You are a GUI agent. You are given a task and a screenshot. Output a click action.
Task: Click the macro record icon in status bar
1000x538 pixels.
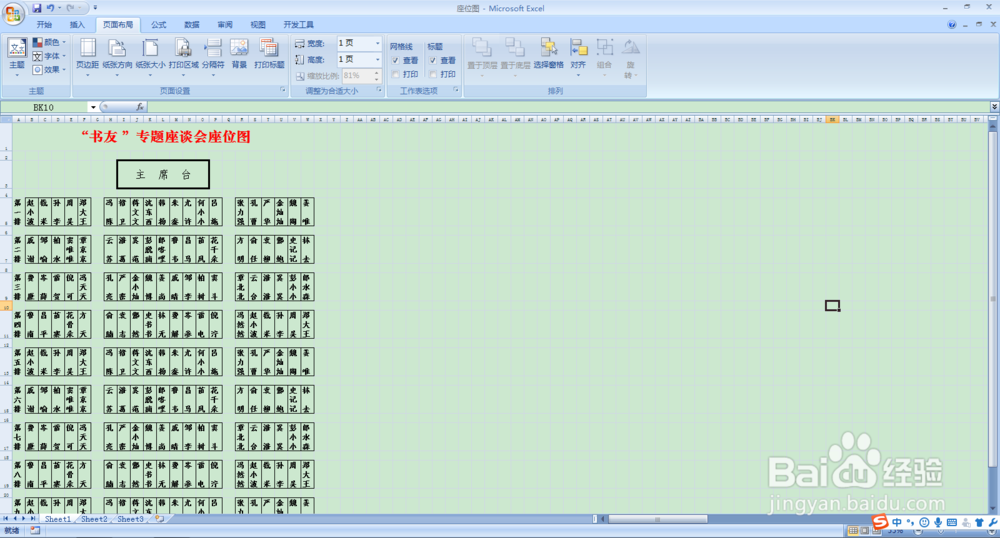click(35, 530)
